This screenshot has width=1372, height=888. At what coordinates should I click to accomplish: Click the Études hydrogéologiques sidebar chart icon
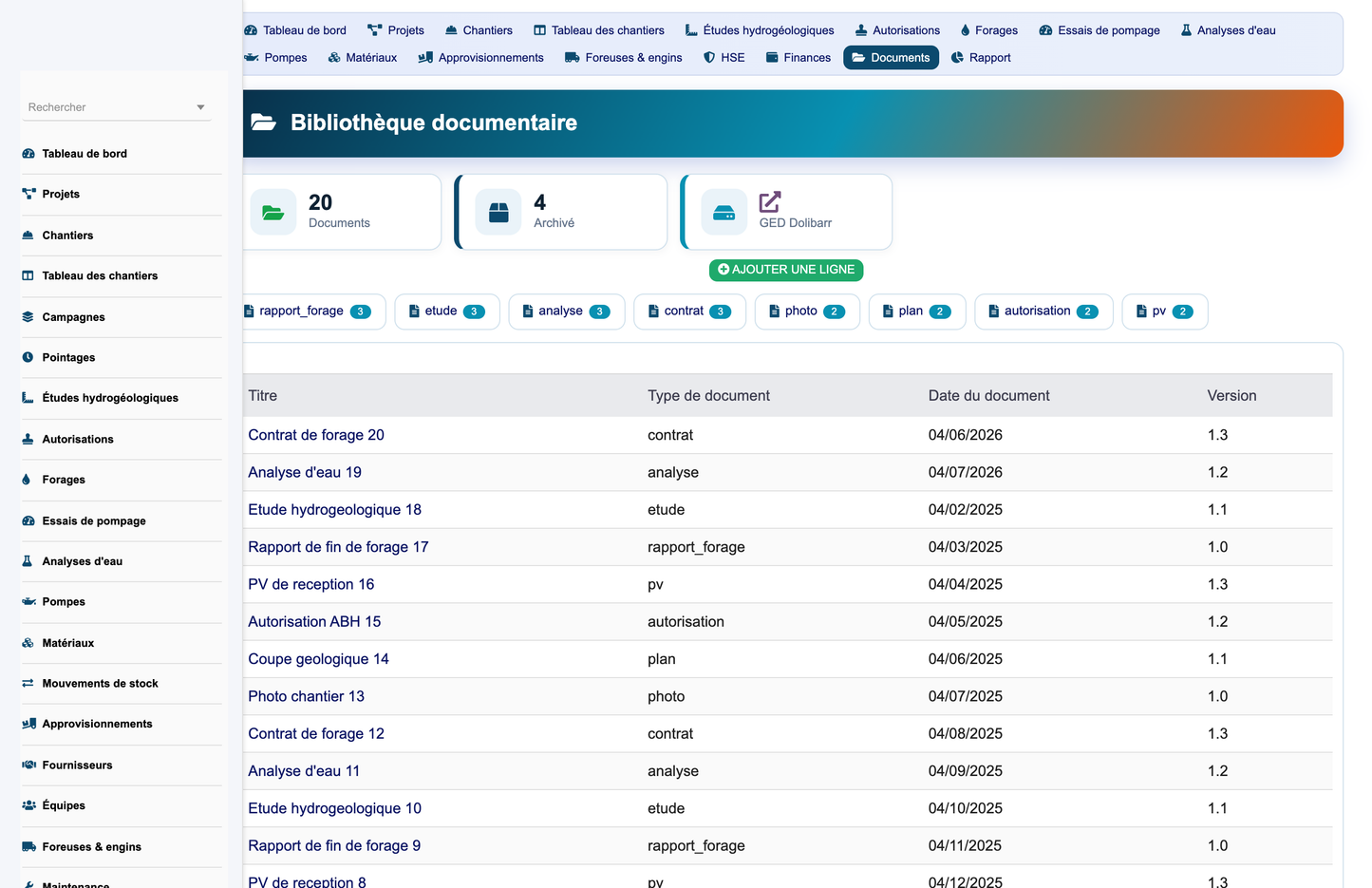(x=28, y=398)
